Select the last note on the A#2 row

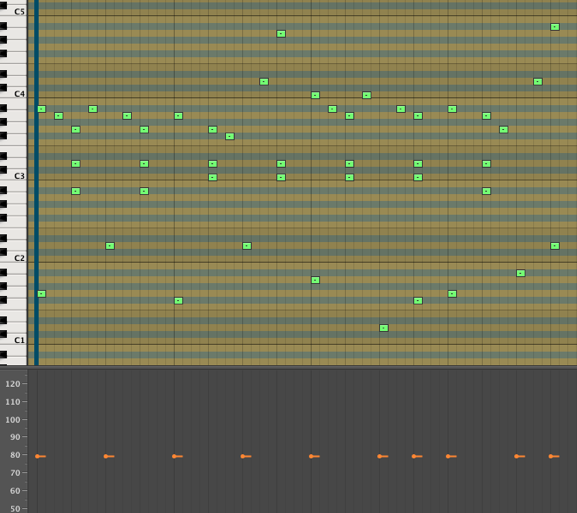pyautogui.click(x=486, y=191)
